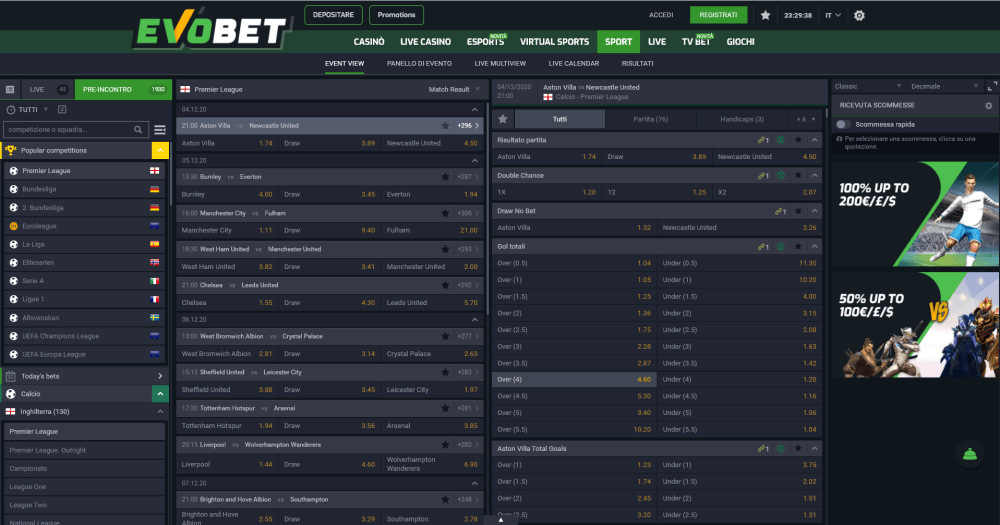Open the IT language dropdown
This screenshot has height=525, width=1000.
833,15
